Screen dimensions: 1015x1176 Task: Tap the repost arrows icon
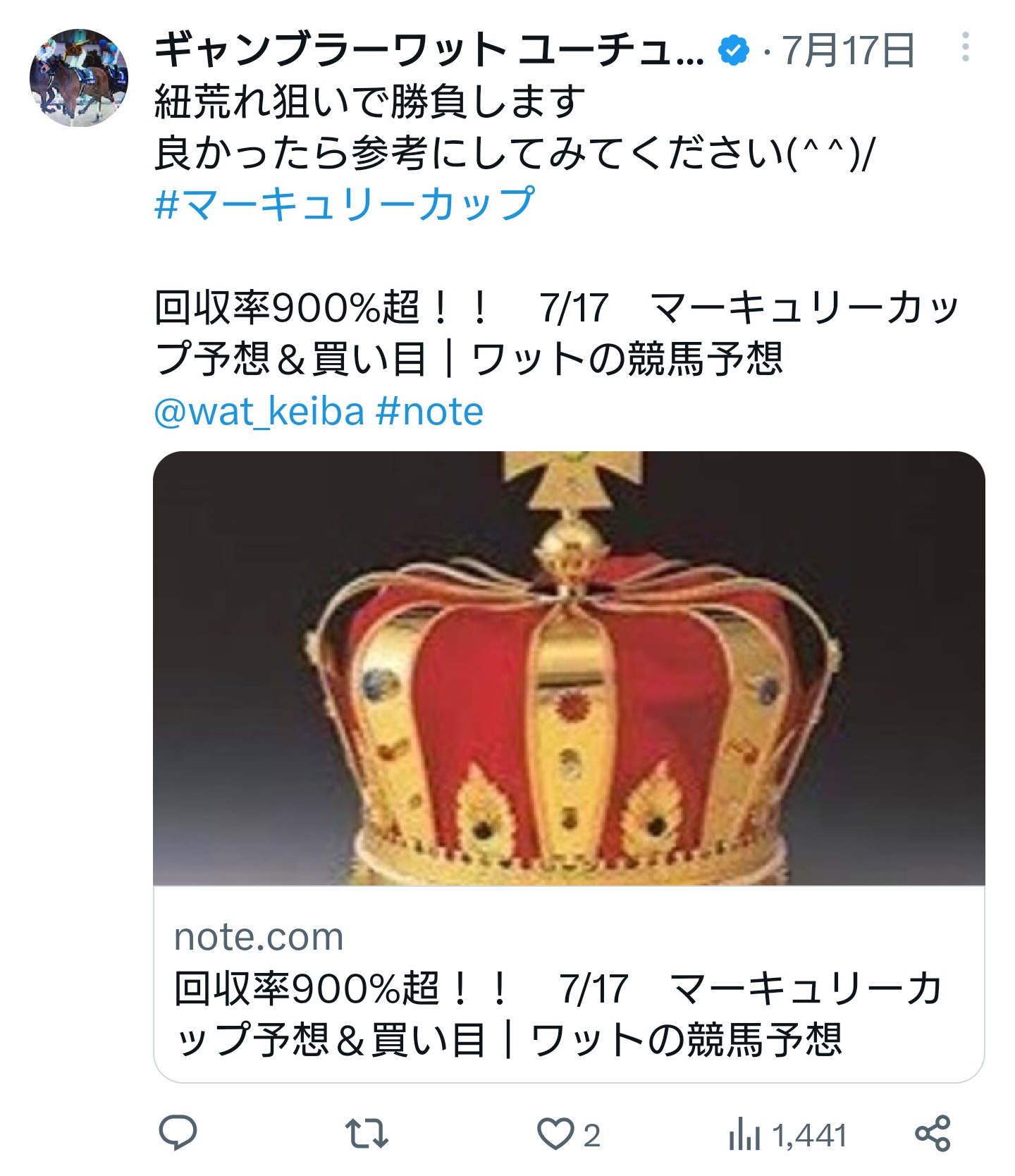click(367, 1134)
